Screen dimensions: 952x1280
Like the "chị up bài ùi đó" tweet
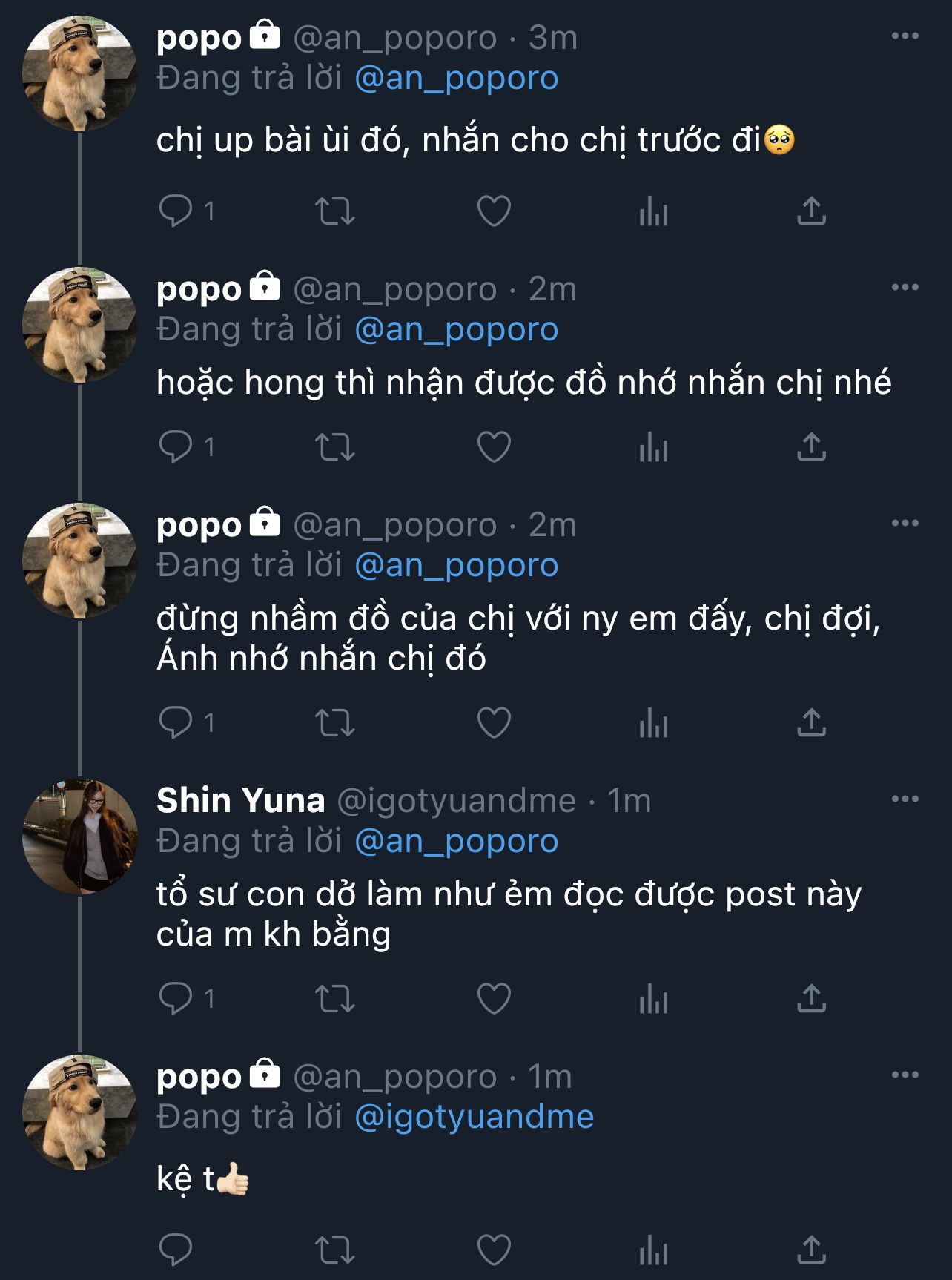point(494,211)
